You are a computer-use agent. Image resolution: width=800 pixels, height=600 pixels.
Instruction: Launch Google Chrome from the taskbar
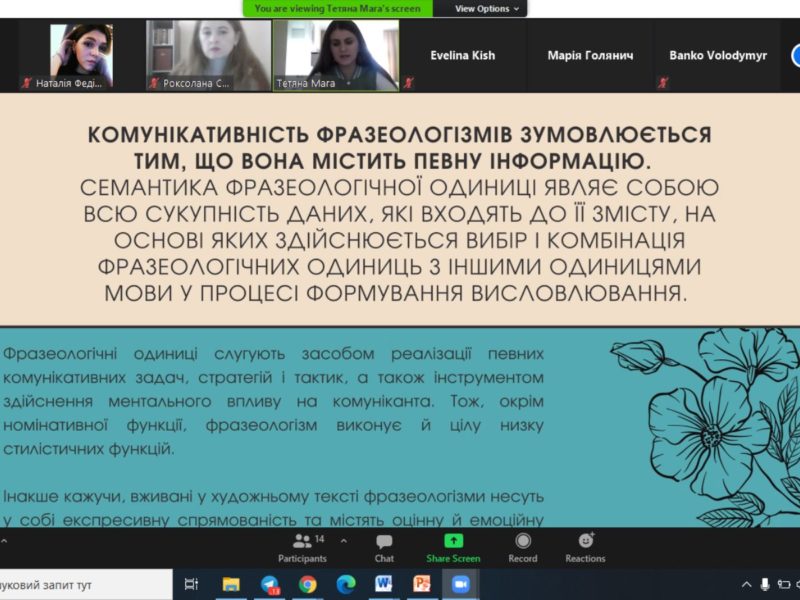click(x=308, y=585)
